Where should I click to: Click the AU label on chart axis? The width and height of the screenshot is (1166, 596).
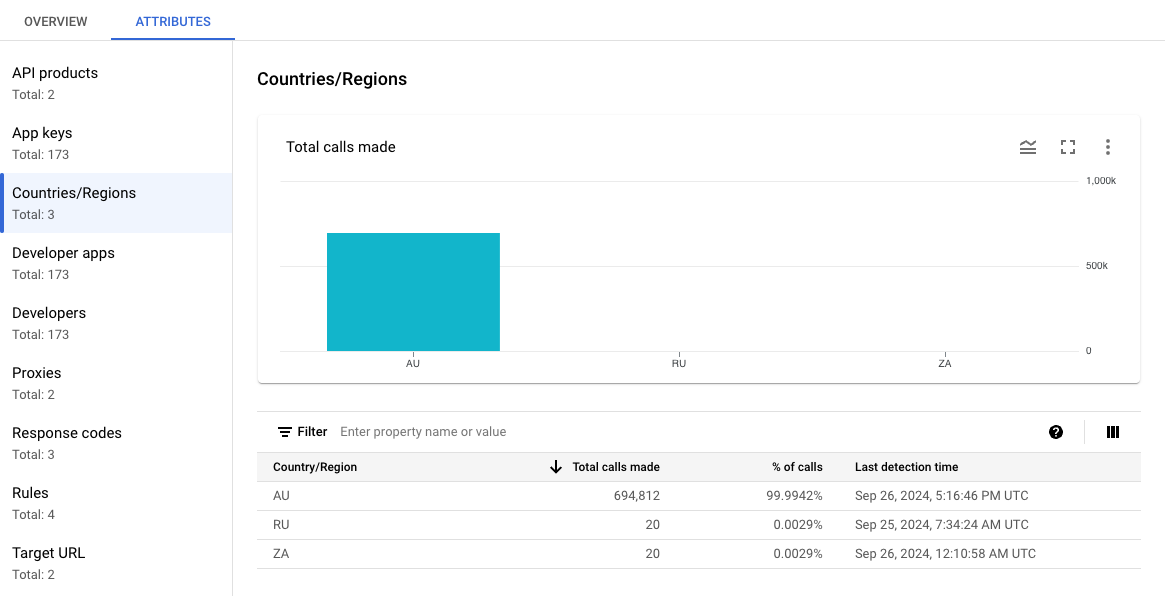tap(413, 364)
